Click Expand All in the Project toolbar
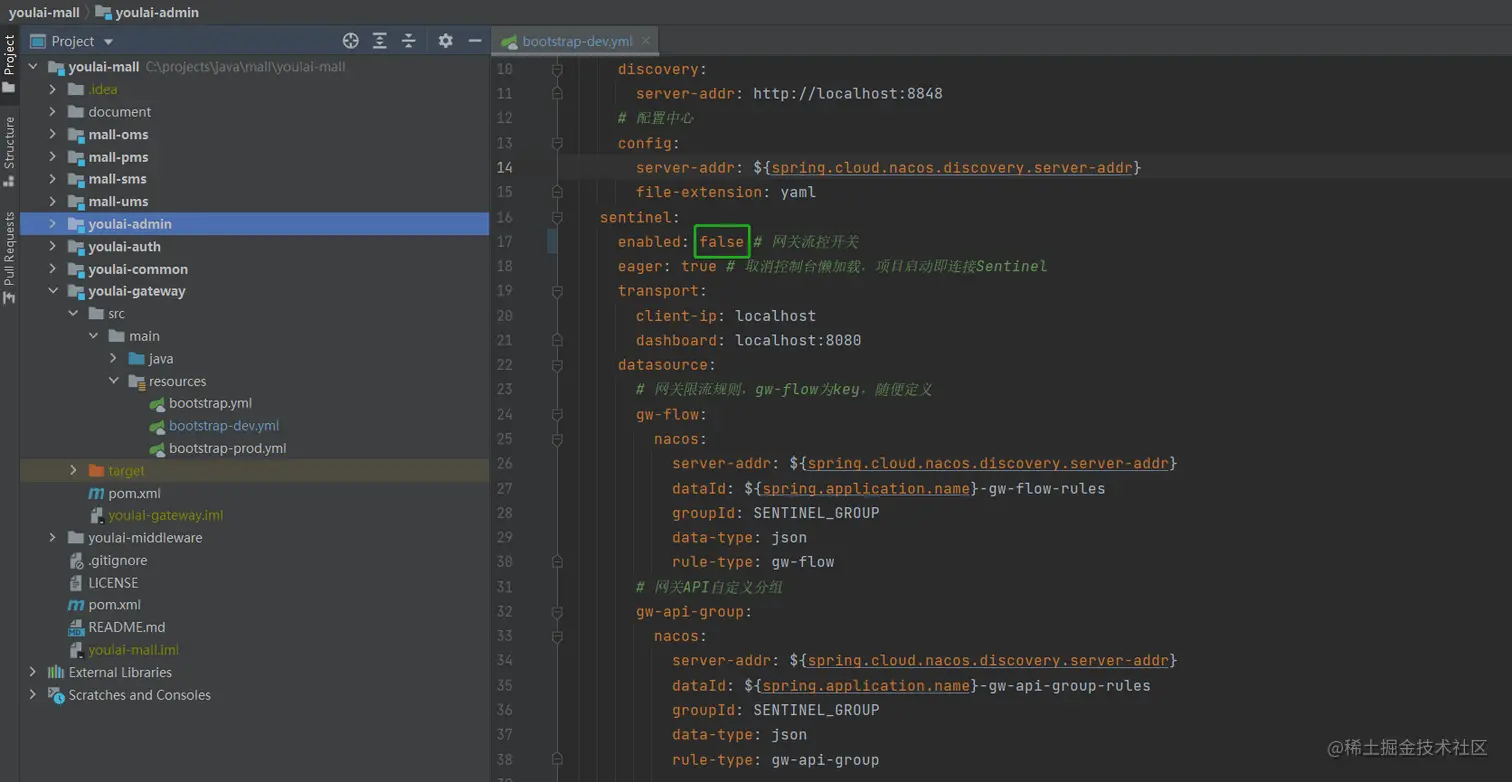The height and width of the screenshot is (782, 1512). (379, 41)
